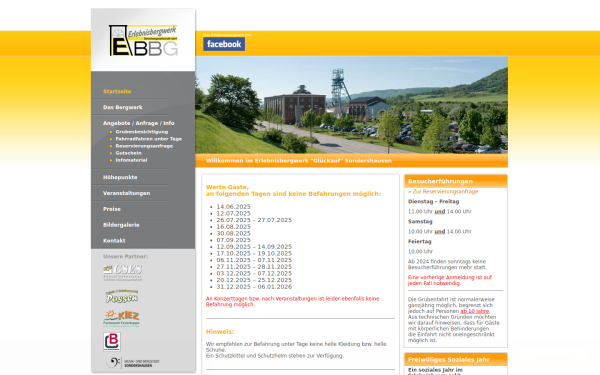Select the date 07.09.2025 entry
Image resolution: width=600 pixels, height=375 pixels.
coord(233,240)
